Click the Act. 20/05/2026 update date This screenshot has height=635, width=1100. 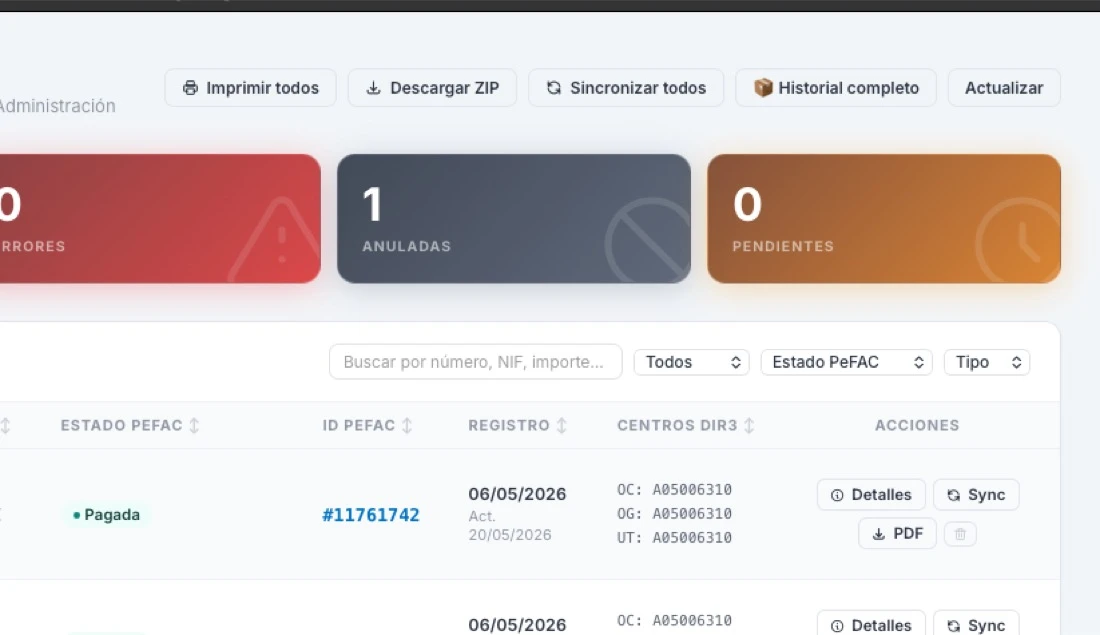[x=510, y=526]
